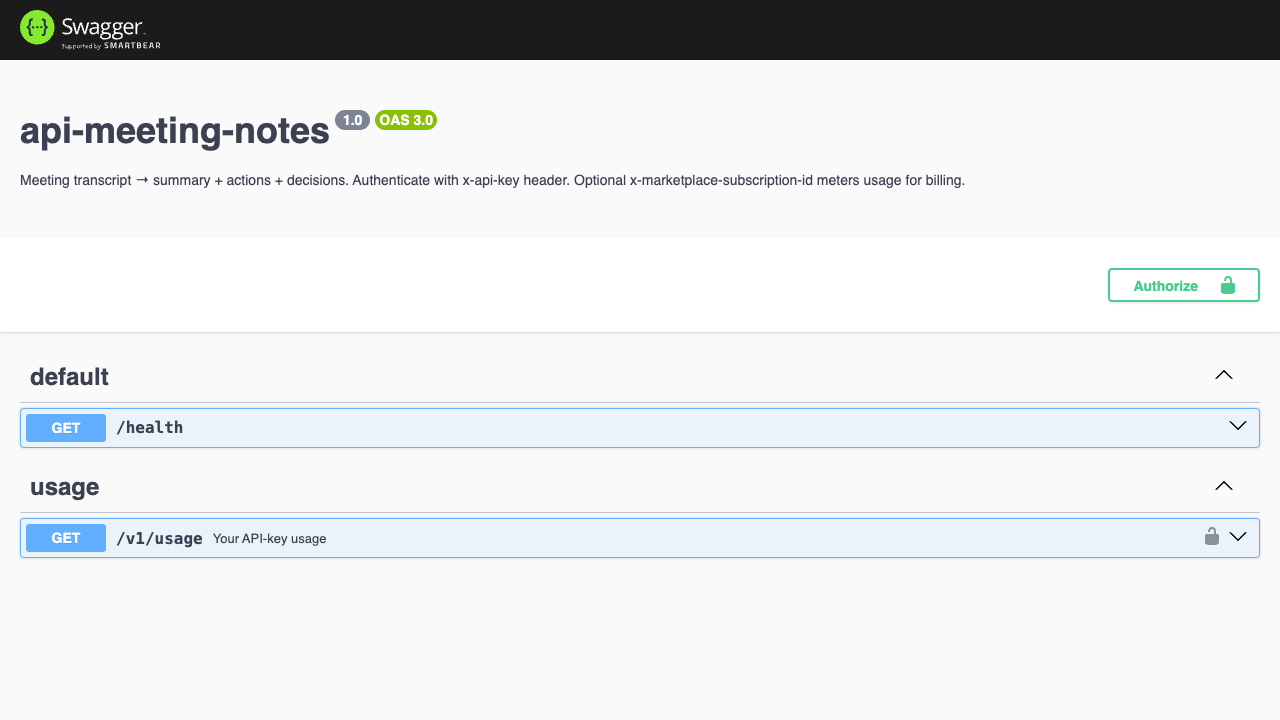
Task: Click the 'Meeting transcript' description text
Action: pyautogui.click(x=492, y=181)
